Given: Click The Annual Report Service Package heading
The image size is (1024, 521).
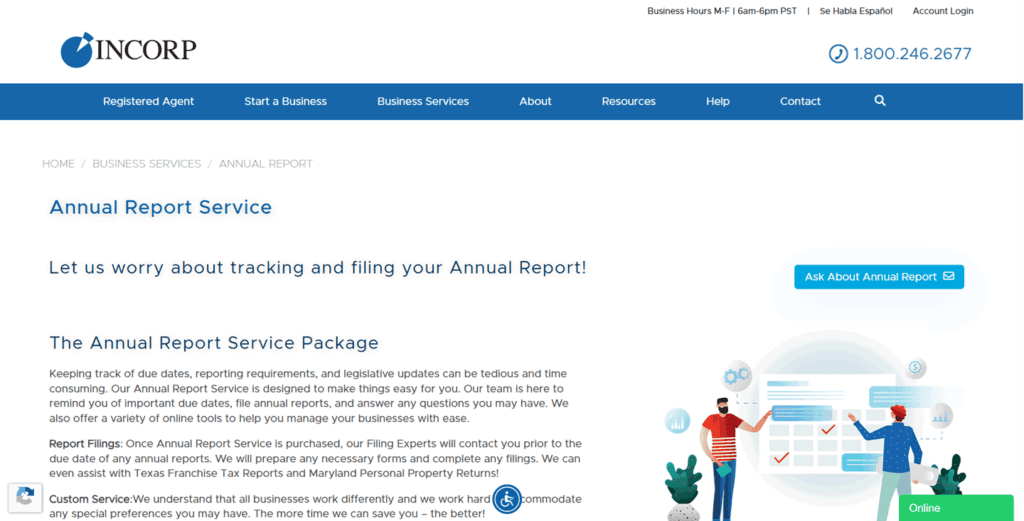Looking at the screenshot, I should pyautogui.click(x=214, y=343).
